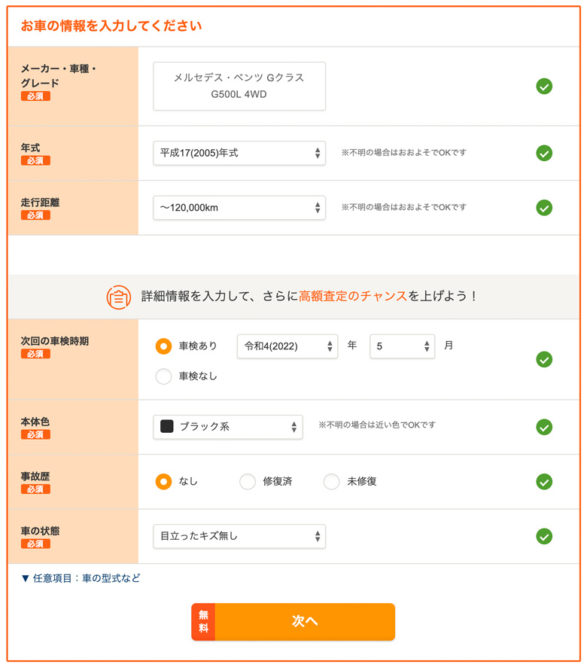Expand 任意項目：車の型式など optional section
Screen dimensions: 587x667
[80, 578]
